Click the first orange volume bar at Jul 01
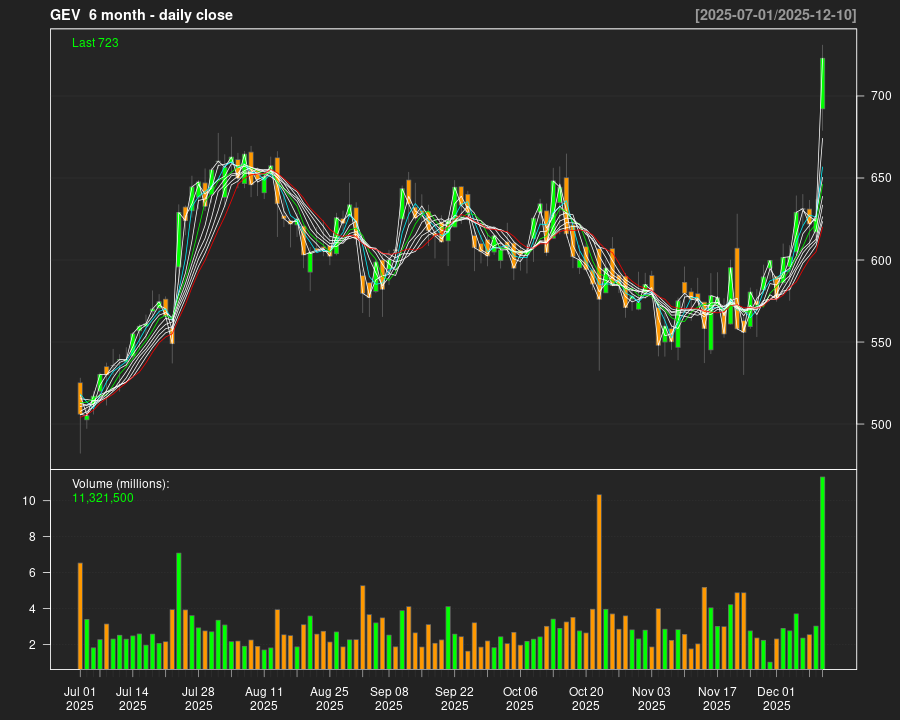Viewport: 900px width, 720px height. point(80,615)
